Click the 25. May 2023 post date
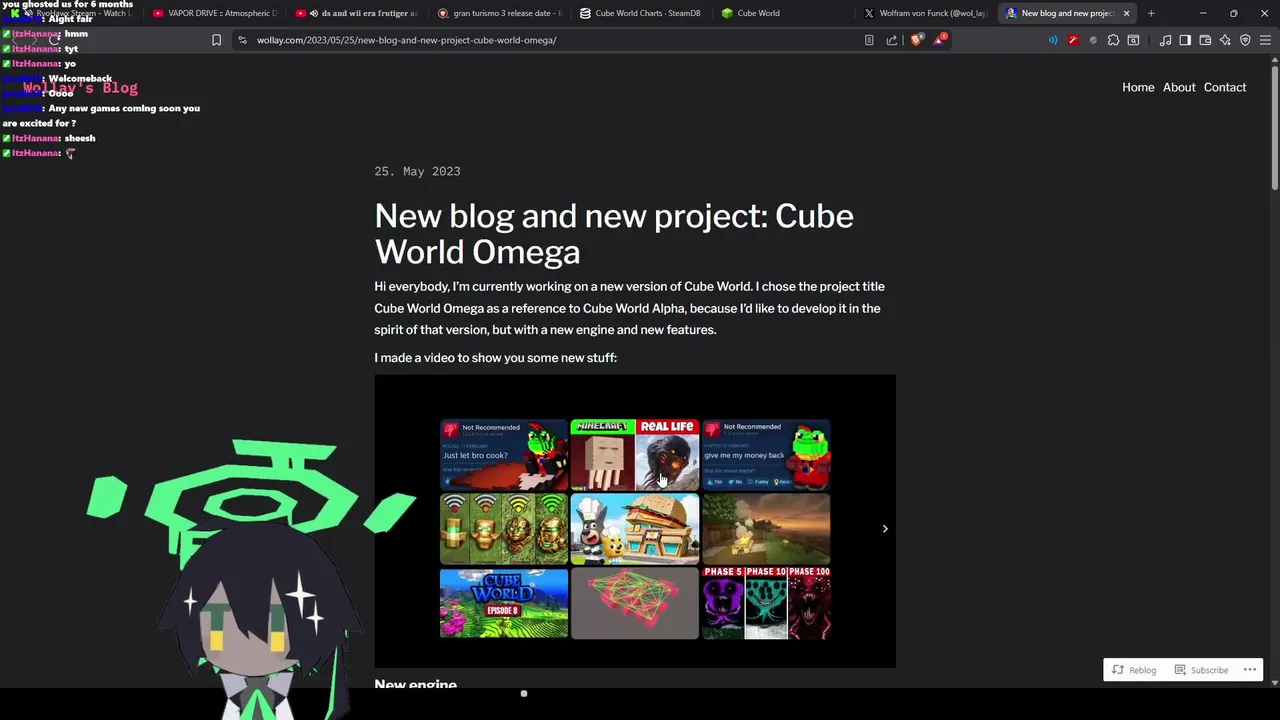The width and height of the screenshot is (1280, 720). click(x=417, y=171)
